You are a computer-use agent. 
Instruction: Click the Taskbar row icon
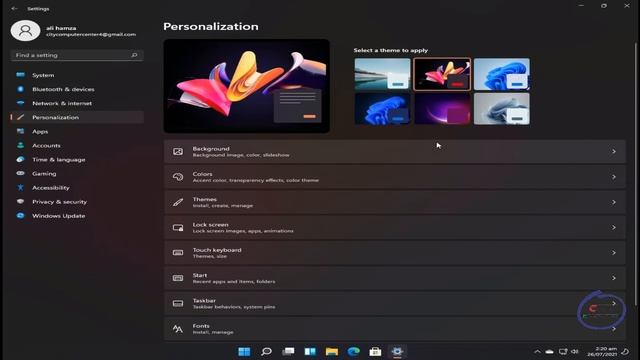click(x=178, y=303)
